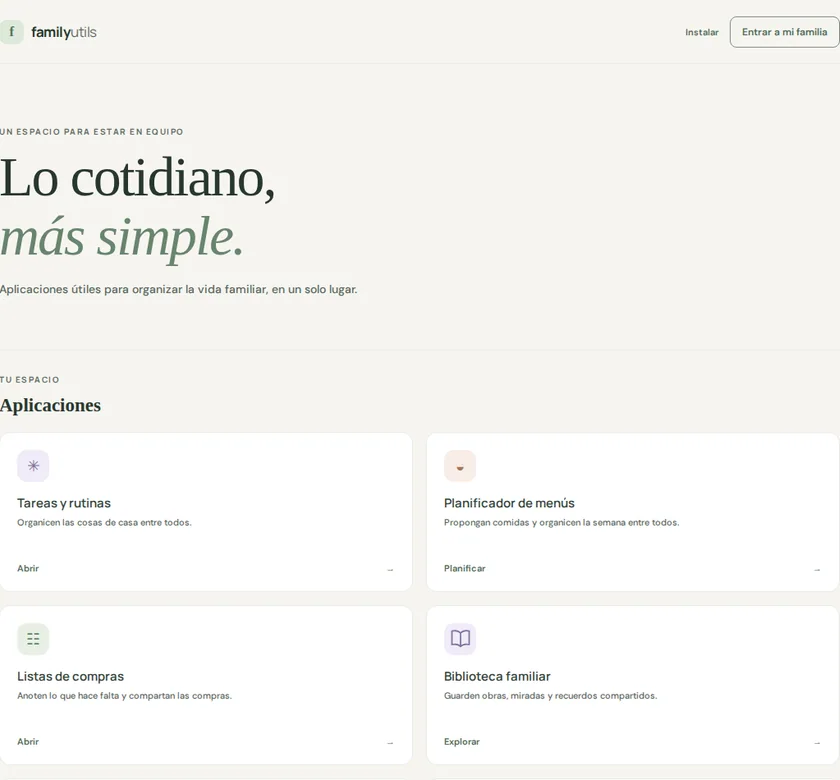Select the Listas de compras title
This screenshot has height=780, width=840.
click(70, 676)
